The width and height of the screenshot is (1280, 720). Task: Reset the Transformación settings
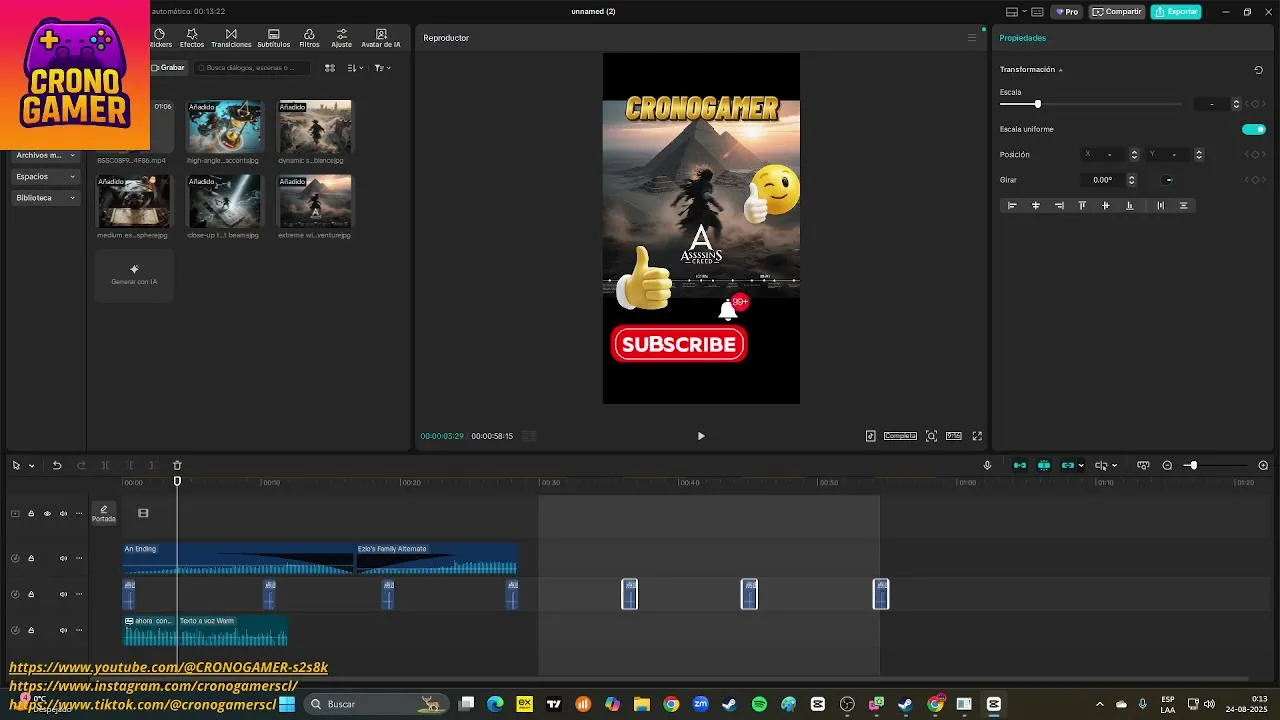[1258, 70]
